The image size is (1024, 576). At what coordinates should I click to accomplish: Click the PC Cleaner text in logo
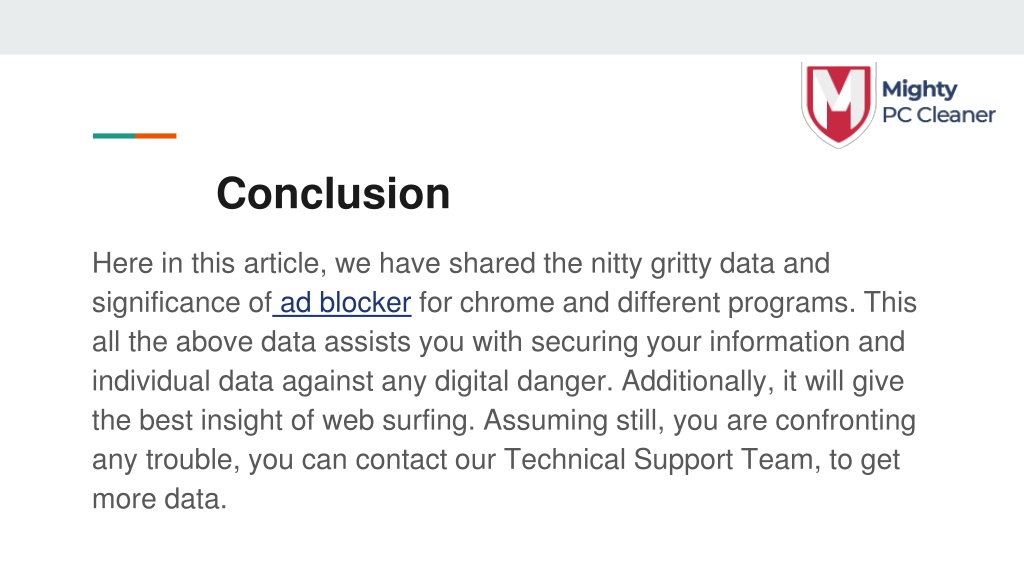coord(938,115)
